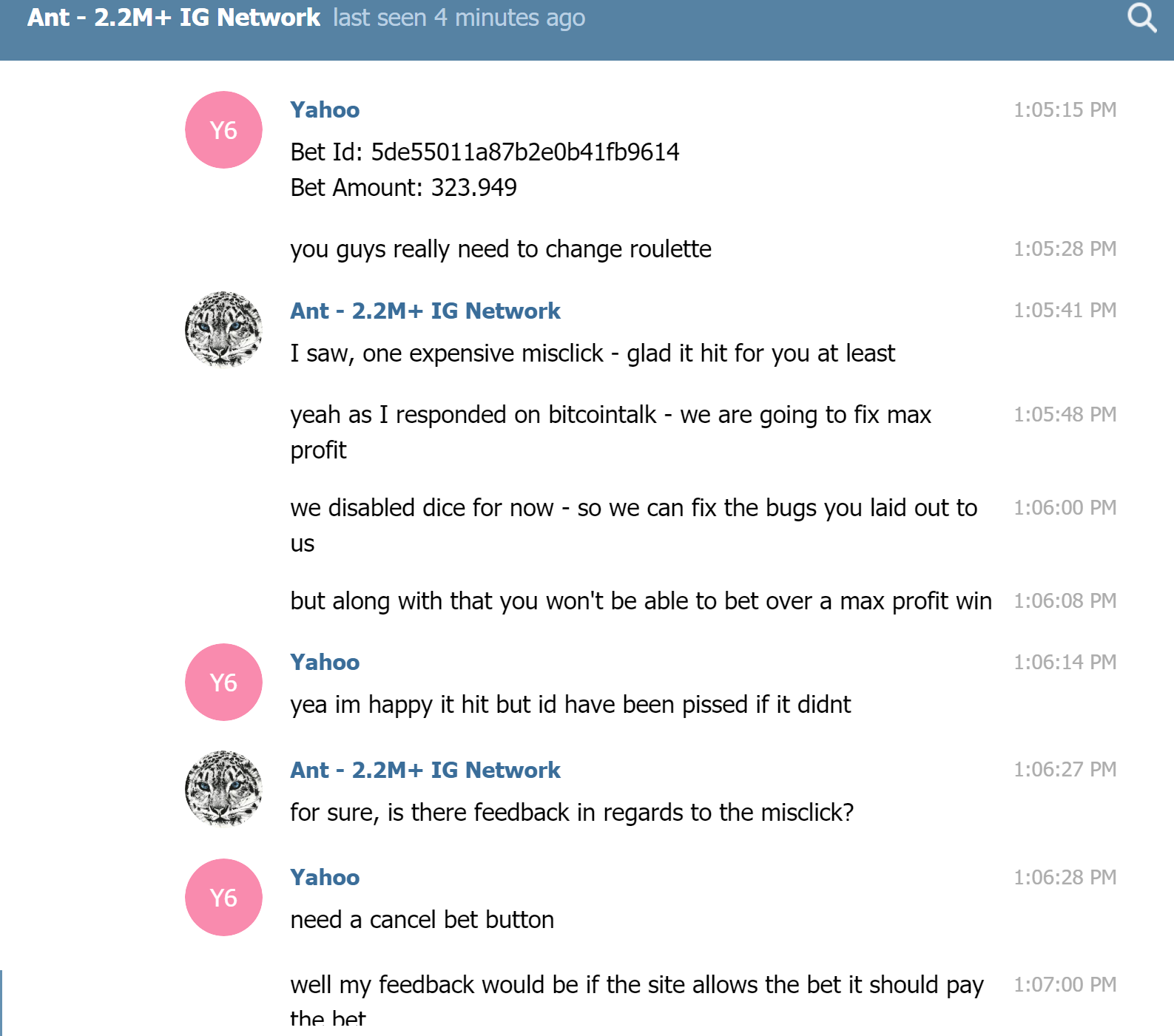The width and height of the screenshot is (1174, 1036).
Task: Select the 'you guys really need to change roulette' message
Action: coord(501,250)
